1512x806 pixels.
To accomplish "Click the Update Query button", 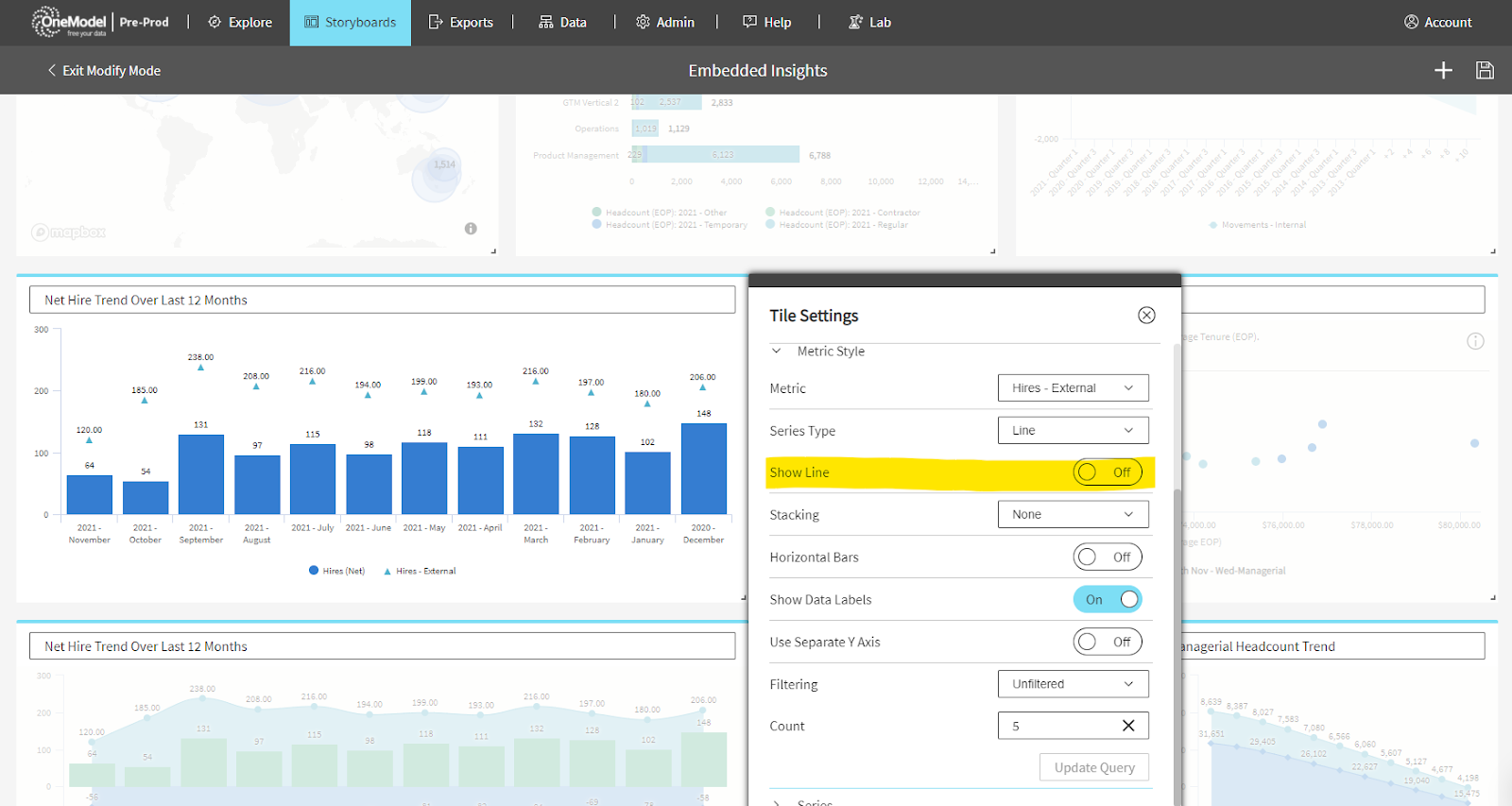I will click(x=1094, y=767).
